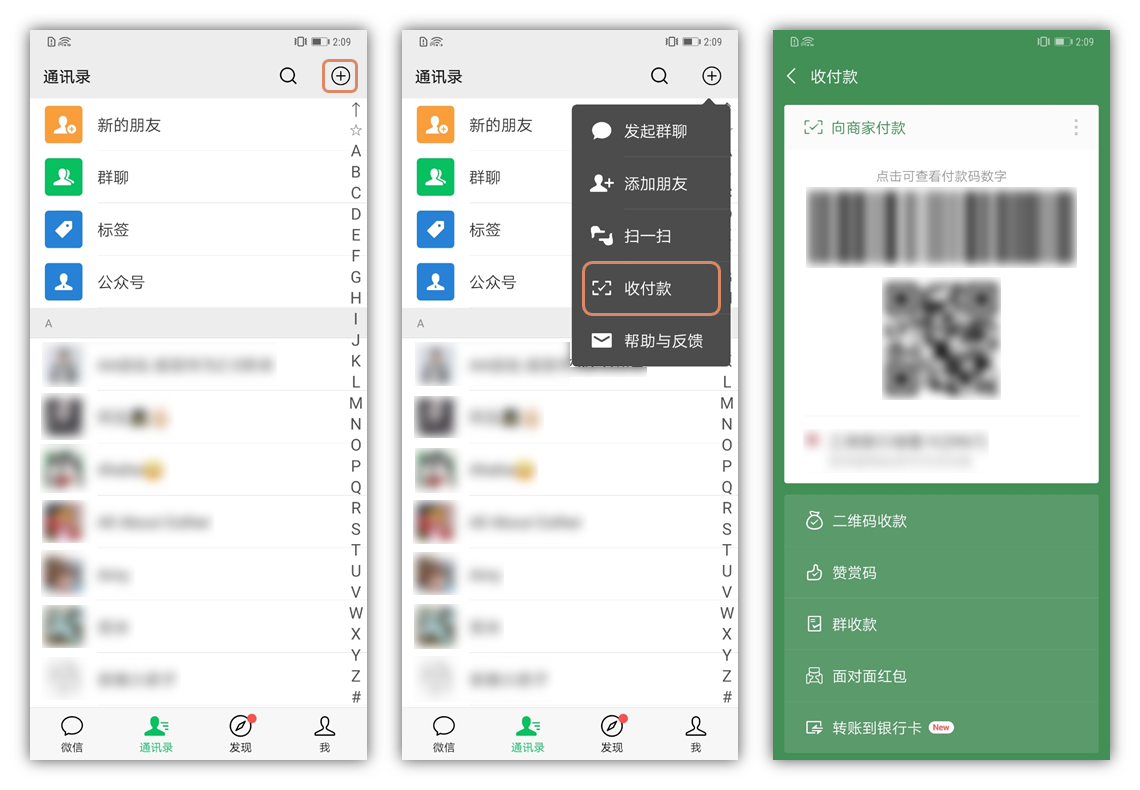The image size is (1140, 790).
Task: Open 标签 in the middle phone
Action: pos(486,230)
